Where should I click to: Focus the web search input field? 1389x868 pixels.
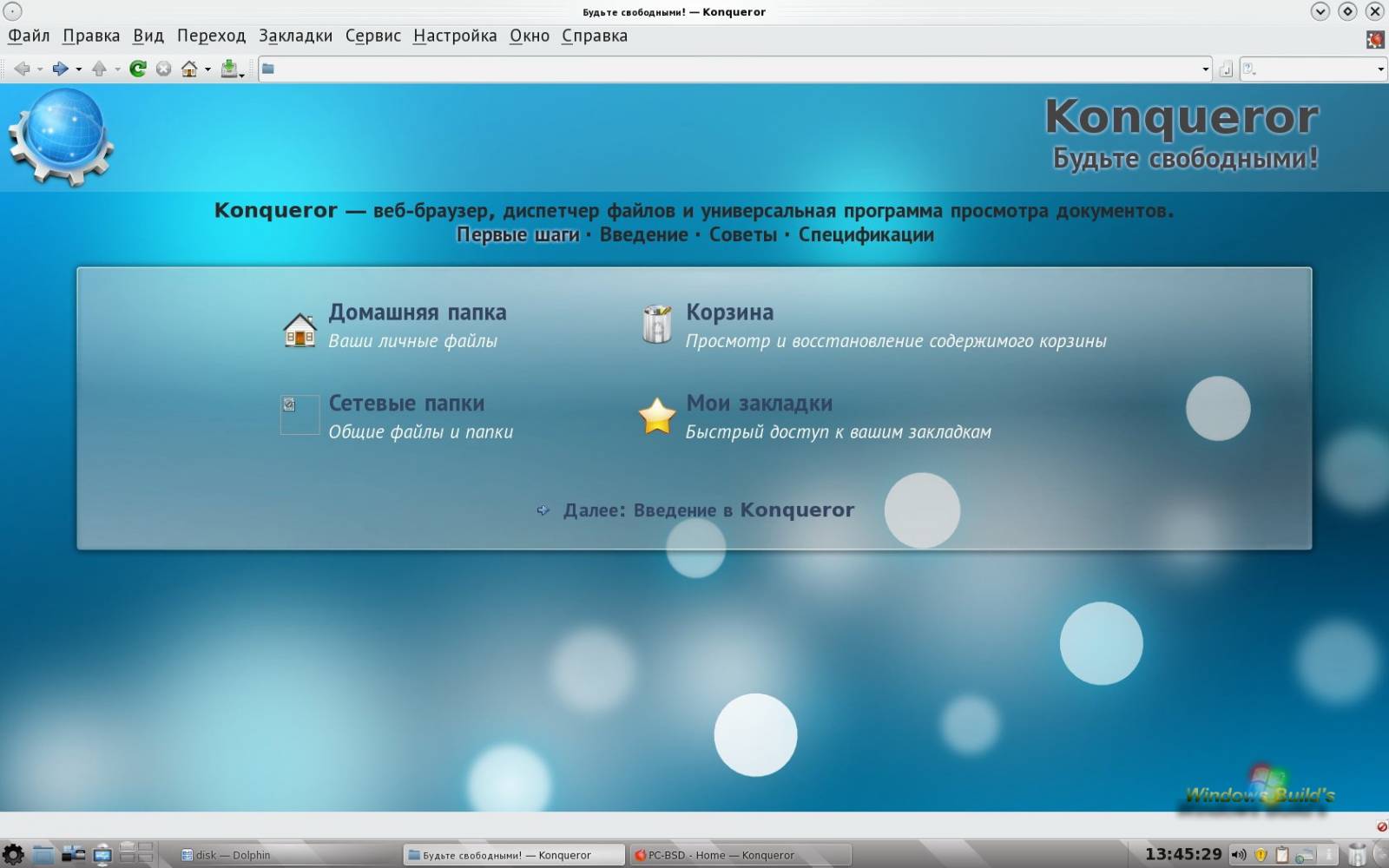(x=1315, y=69)
